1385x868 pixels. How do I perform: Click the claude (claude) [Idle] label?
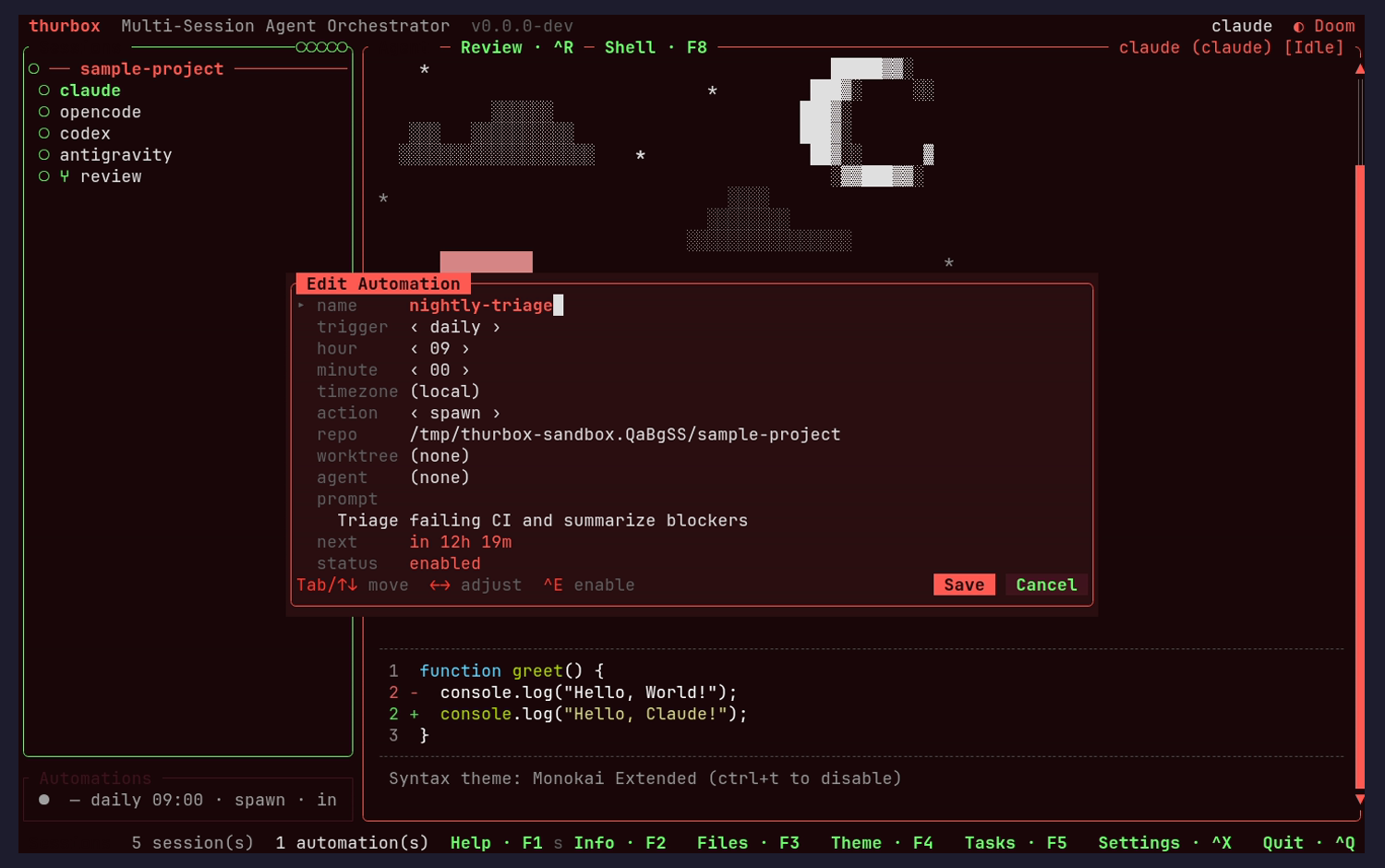pyautogui.click(x=1232, y=47)
